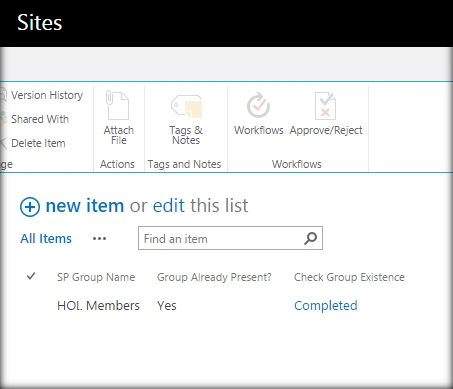Open Shared With in ribbon
Viewport: 453px width, 389px height.
point(40,119)
